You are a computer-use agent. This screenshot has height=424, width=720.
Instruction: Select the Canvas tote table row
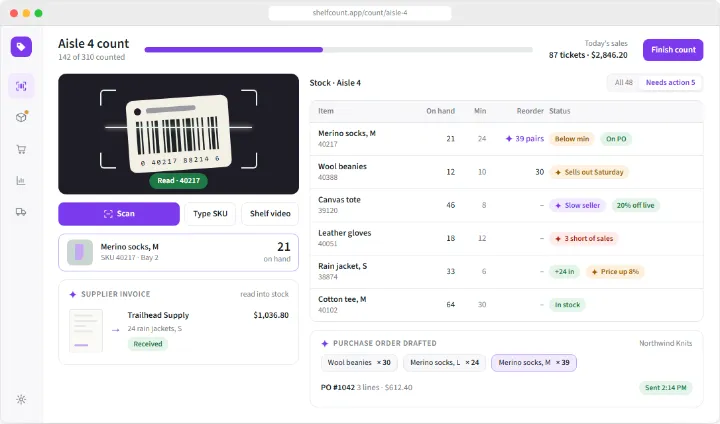point(506,205)
